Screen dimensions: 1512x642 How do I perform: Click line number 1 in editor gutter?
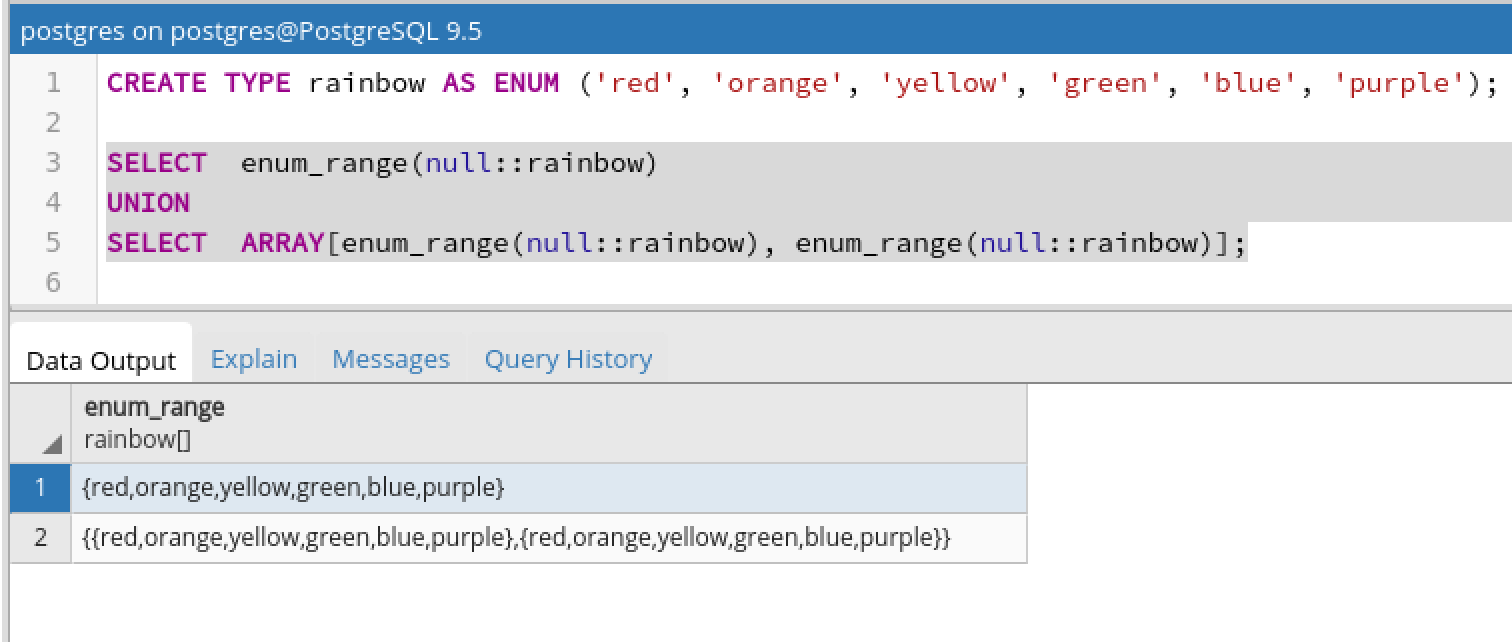53,83
